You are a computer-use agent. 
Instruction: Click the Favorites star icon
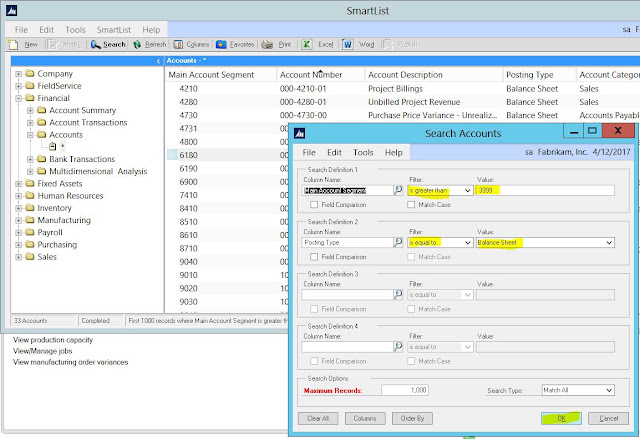coord(221,44)
